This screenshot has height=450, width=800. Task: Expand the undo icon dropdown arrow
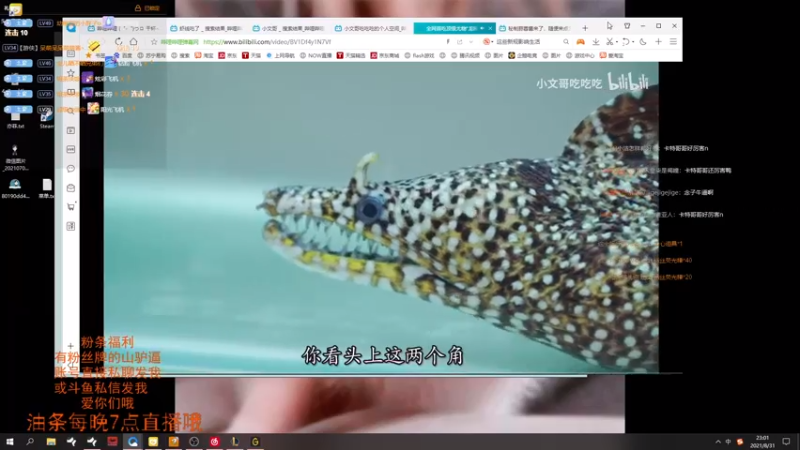633,42
